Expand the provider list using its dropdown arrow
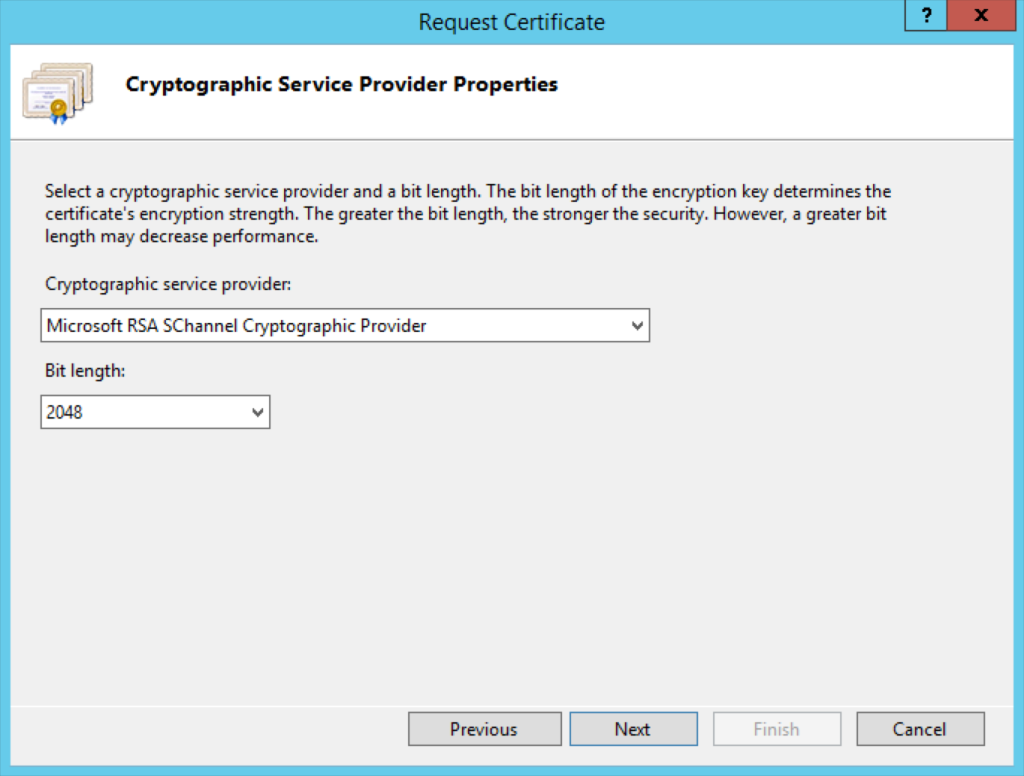 point(637,325)
